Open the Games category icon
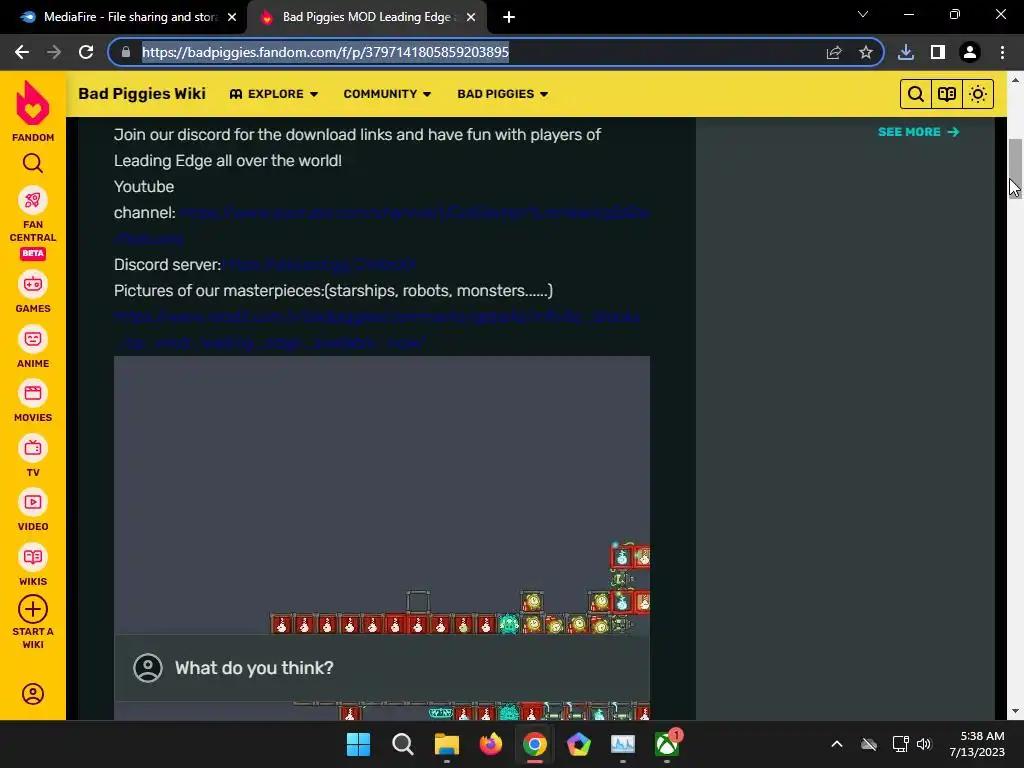1024x768 pixels. pyautogui.click(x=33, y=285)
